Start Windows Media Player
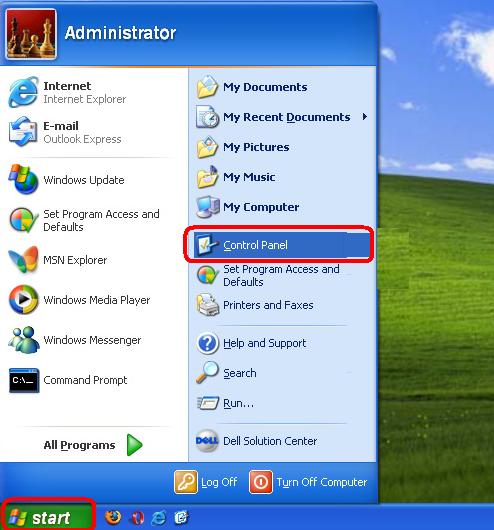 79,299
